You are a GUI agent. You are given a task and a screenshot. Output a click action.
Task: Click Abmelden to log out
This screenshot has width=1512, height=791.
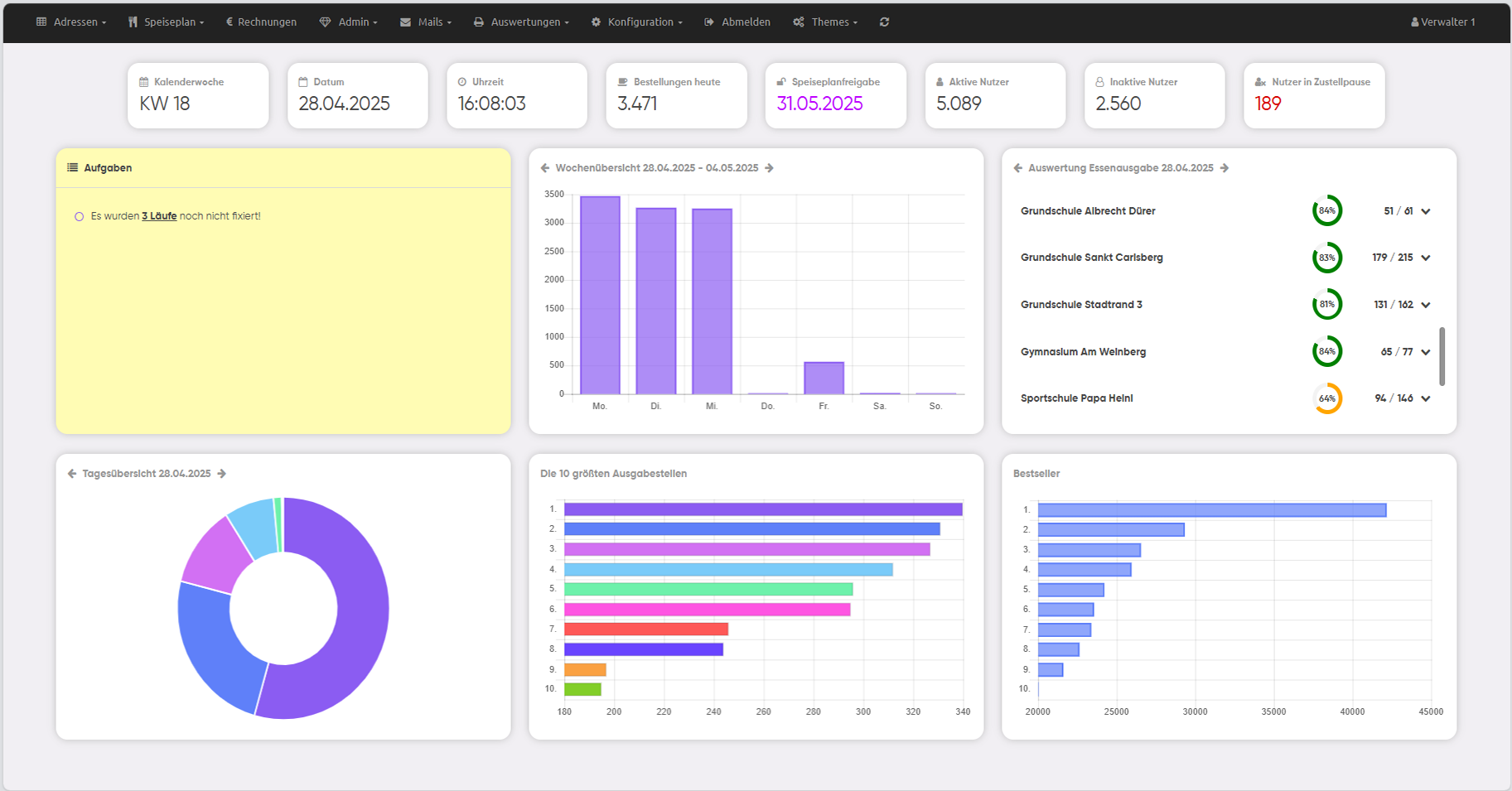[x=737, y=22]
